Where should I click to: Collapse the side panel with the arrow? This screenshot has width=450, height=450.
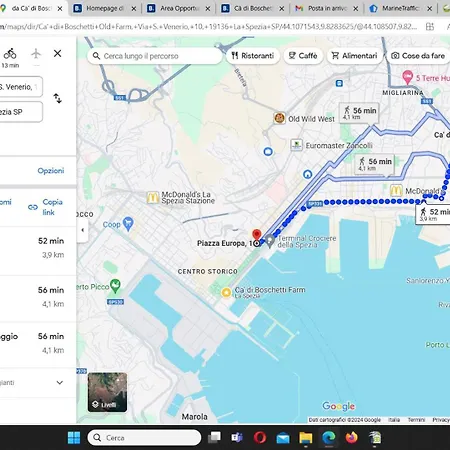tap(83, 230)
